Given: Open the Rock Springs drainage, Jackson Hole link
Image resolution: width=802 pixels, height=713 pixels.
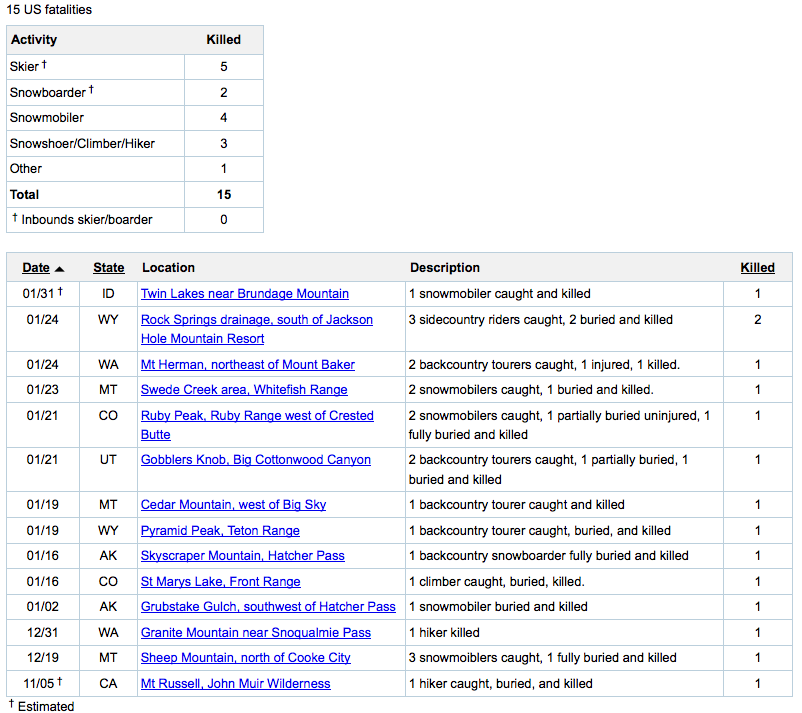Looking at the screenshot, I should tap(257, 329).
